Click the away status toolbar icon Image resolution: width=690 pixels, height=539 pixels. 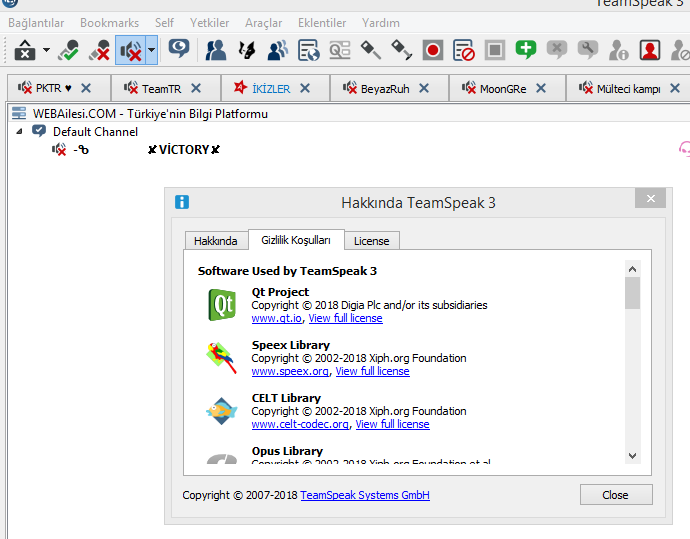click(25, 50)
